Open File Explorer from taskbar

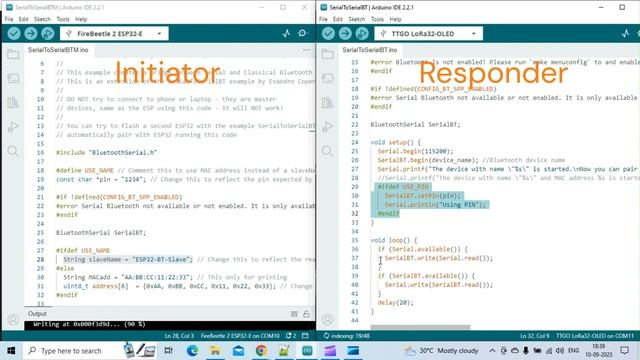point(215,351)
